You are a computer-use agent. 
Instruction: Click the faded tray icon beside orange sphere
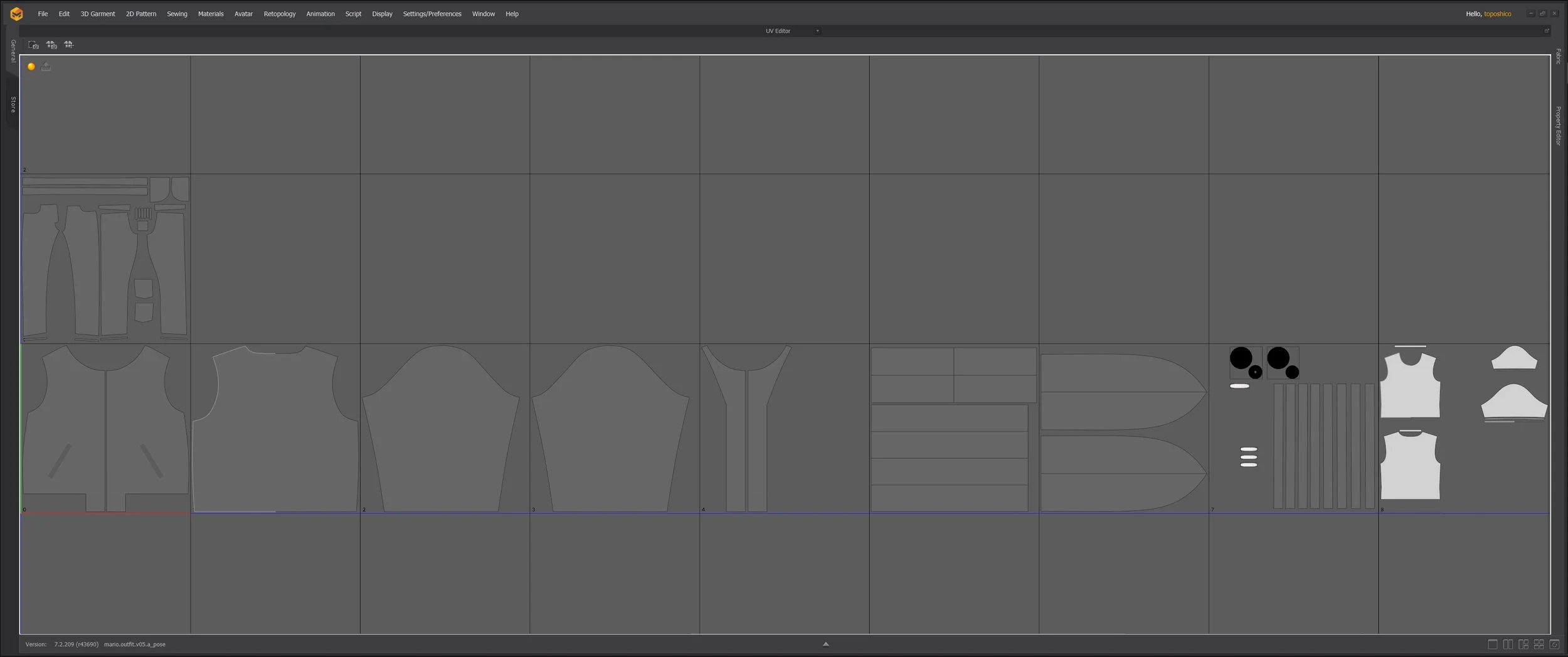(46, 67)
